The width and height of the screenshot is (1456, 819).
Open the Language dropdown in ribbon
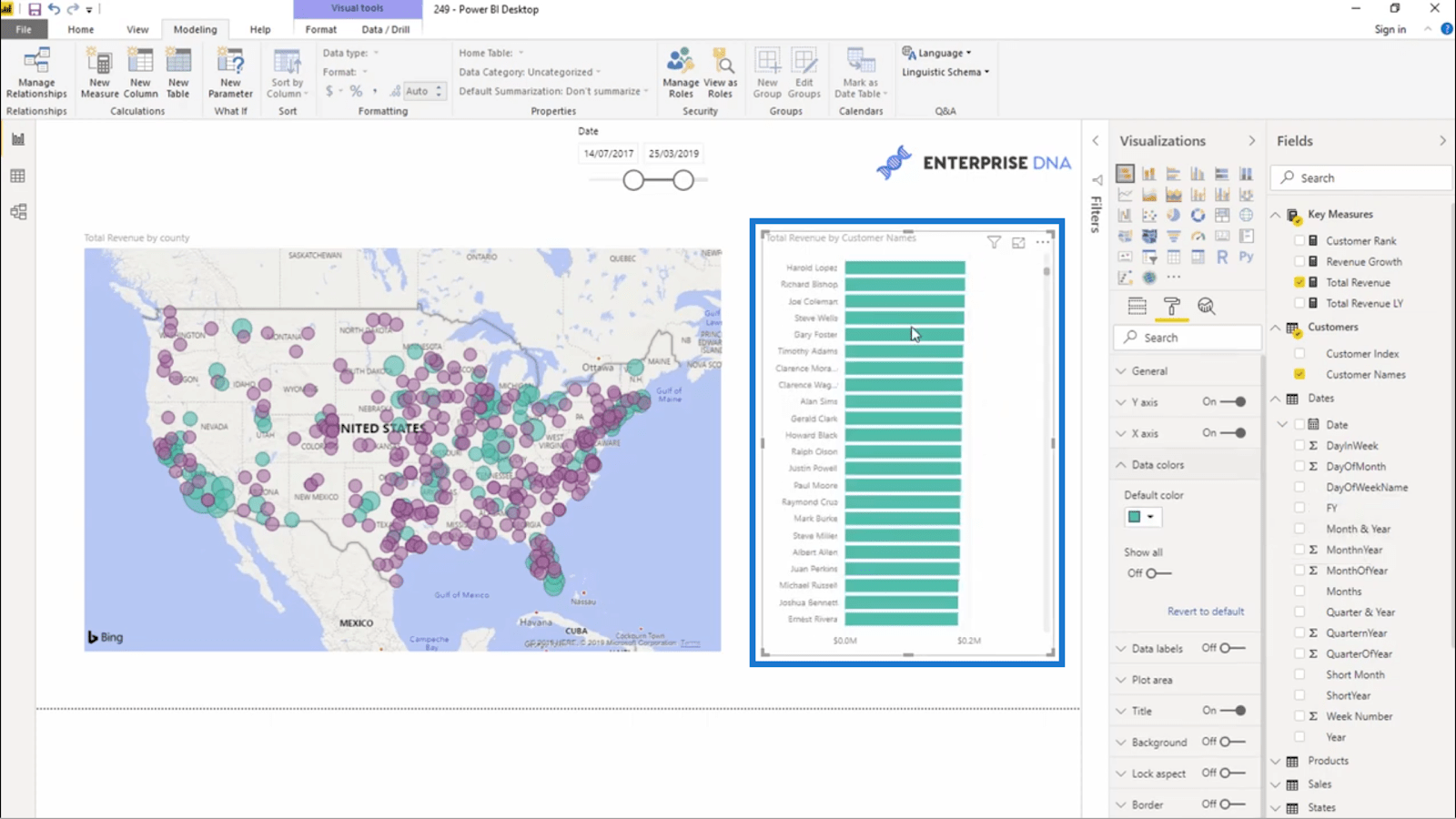pyautogui.click(x=937, y=53)
